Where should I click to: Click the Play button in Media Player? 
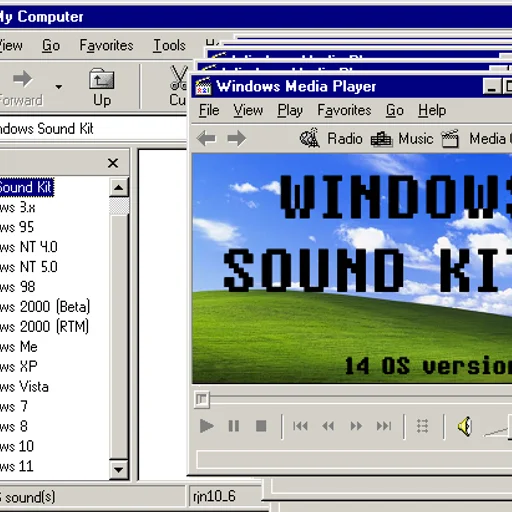206,426
